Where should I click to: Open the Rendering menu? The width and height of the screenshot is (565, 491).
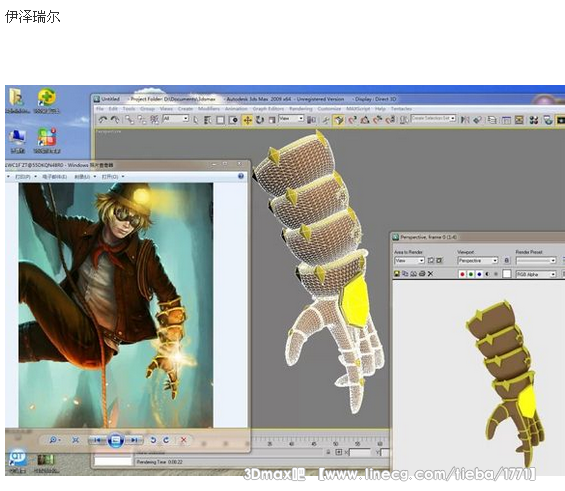301,109
